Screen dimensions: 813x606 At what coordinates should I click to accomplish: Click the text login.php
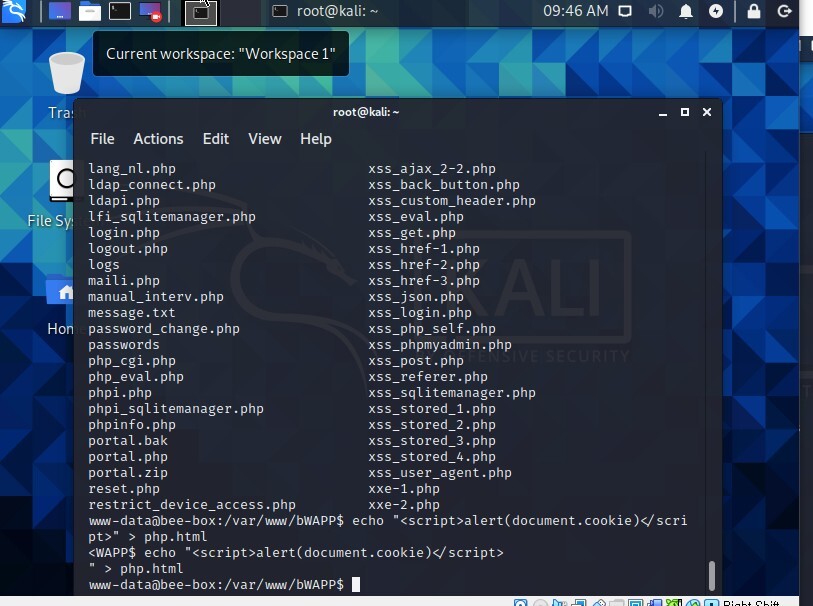[124, 233]
